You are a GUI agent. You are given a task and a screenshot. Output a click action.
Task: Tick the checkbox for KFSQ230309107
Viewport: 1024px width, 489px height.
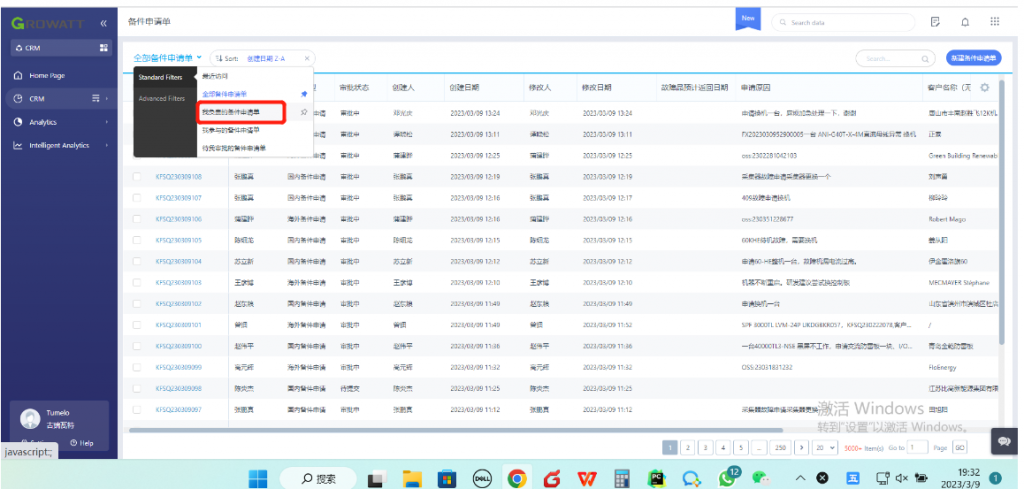136,197
